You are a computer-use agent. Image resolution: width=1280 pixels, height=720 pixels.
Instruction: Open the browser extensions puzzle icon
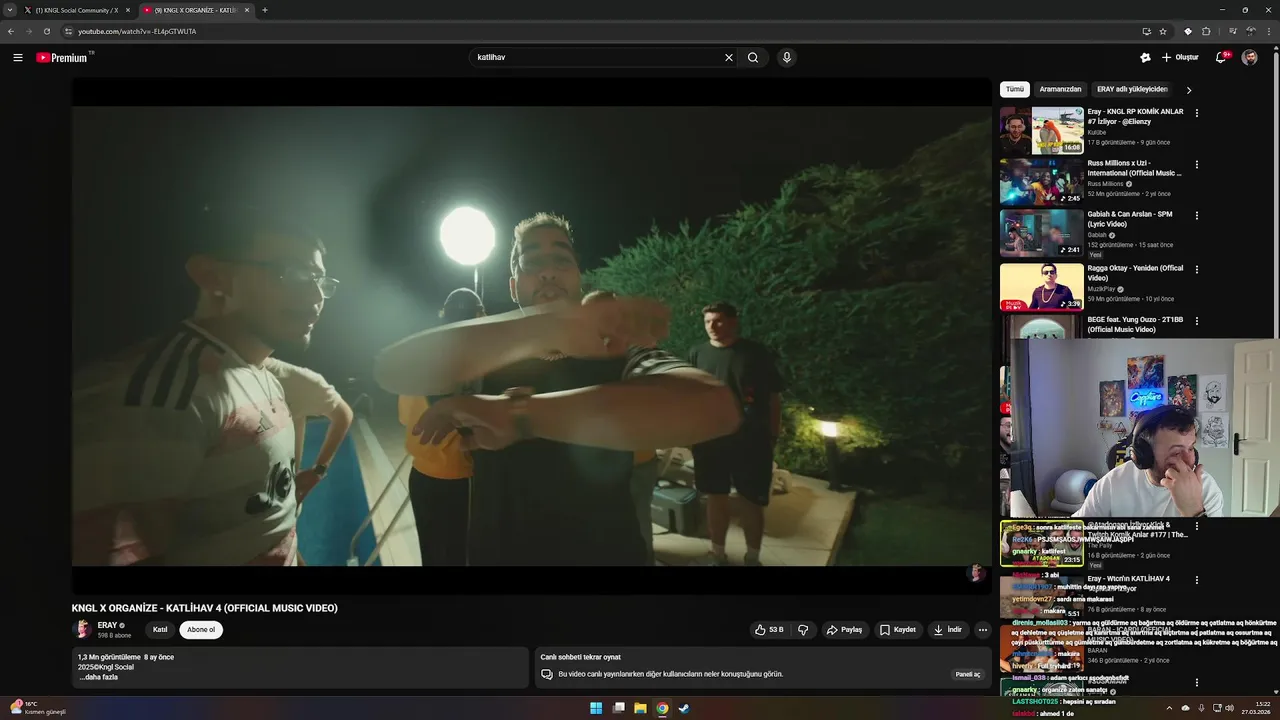1206,31
